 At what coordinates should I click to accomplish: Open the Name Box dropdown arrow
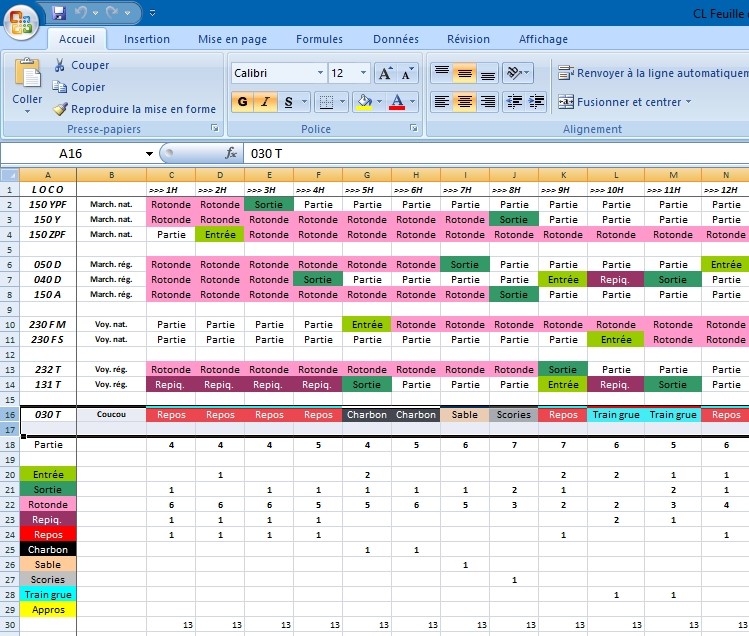tap(150, 154)
